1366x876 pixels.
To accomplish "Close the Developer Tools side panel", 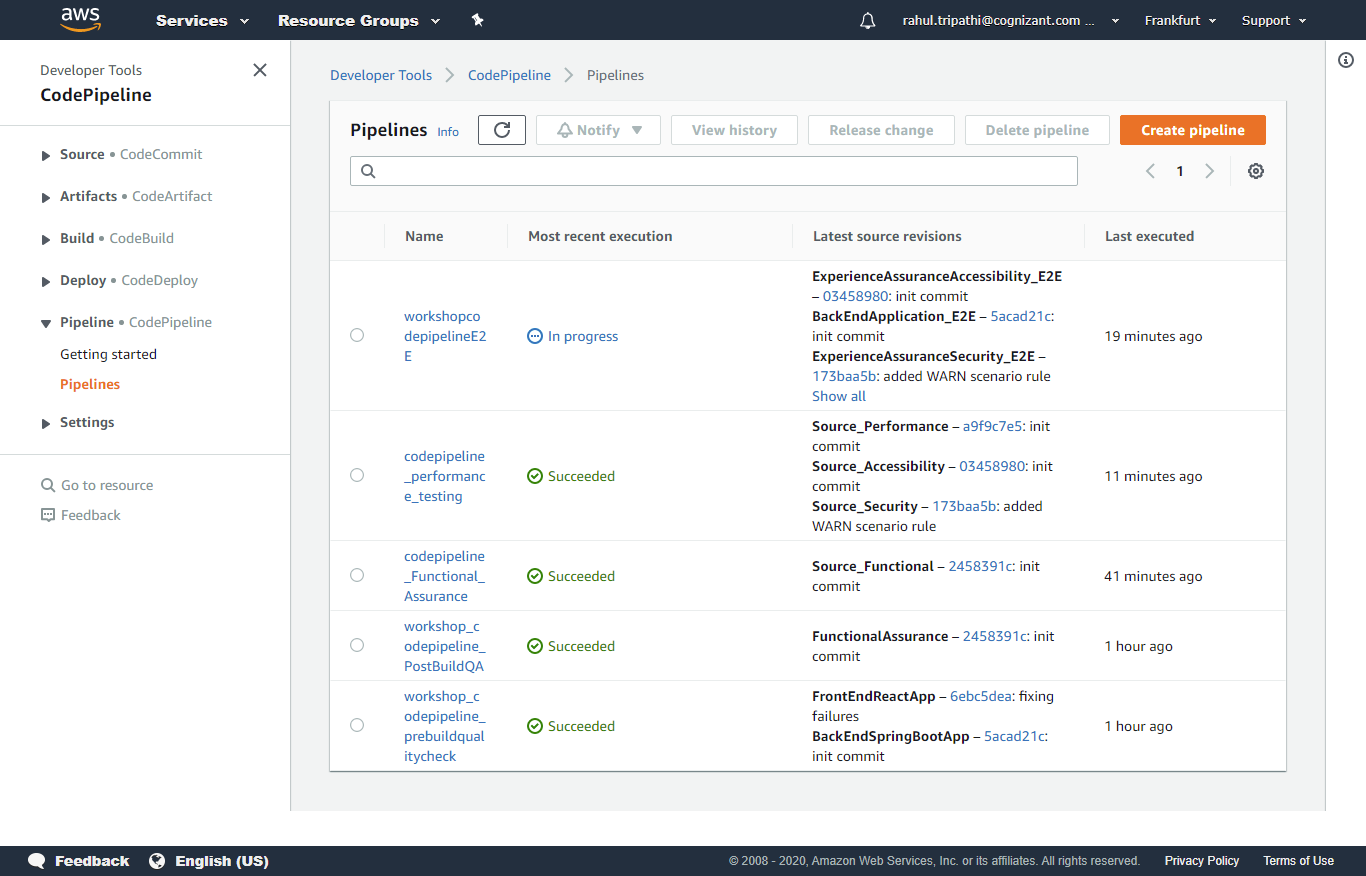I will pyautogui.click(x=260, y=70).
